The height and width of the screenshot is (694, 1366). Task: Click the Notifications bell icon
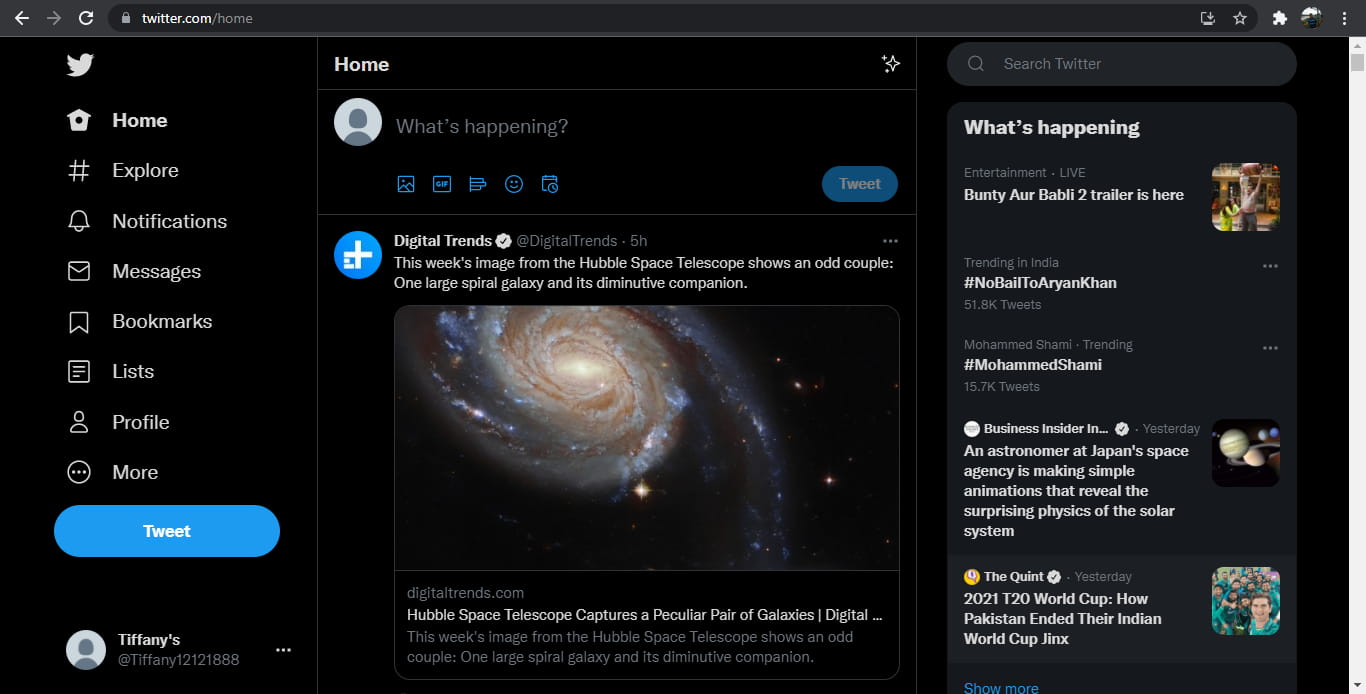(79, 221)
